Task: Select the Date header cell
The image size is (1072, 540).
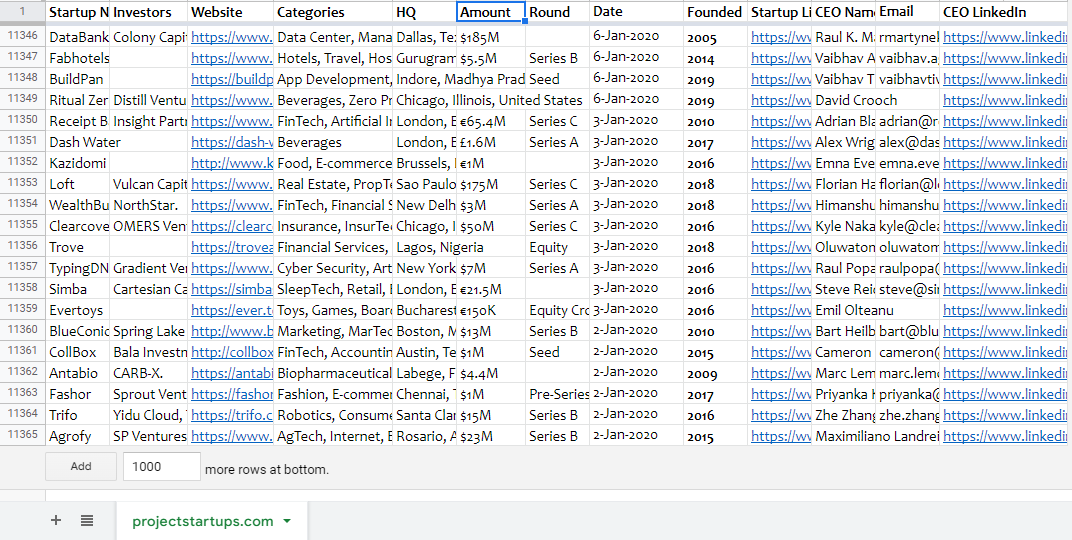Action: 636,12
